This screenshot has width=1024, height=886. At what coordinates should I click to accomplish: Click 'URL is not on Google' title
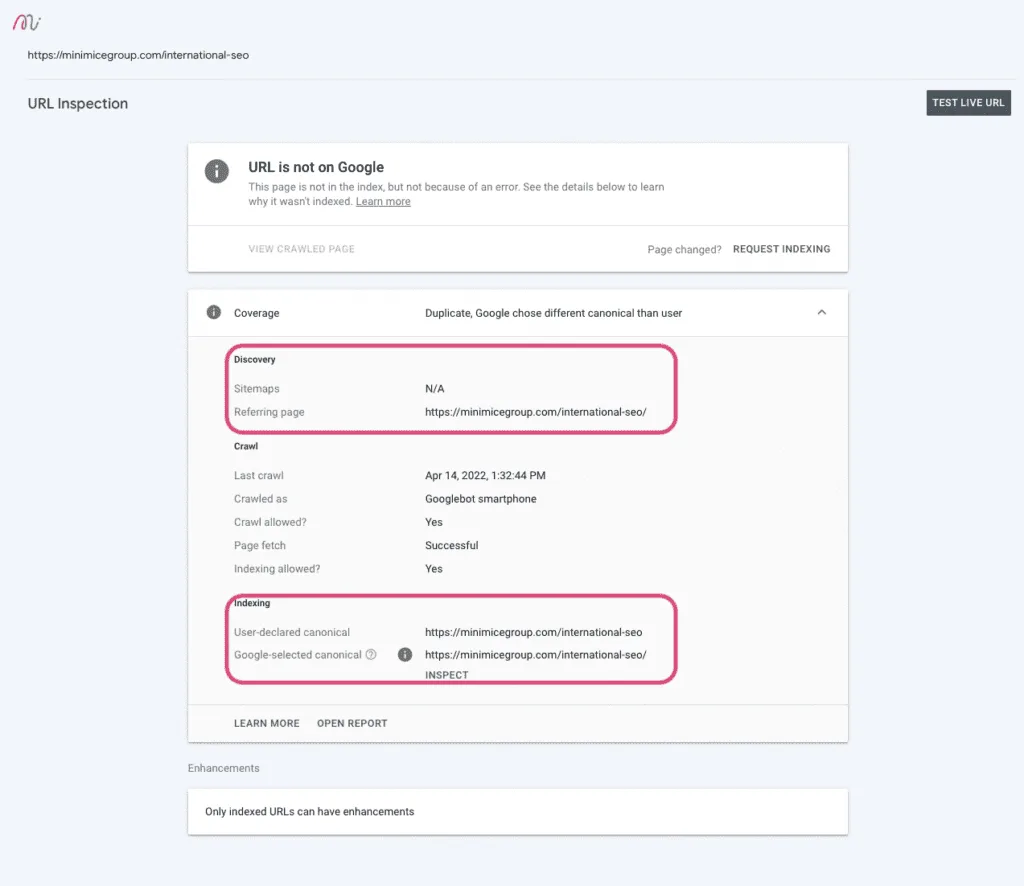click(x=316, y=167)
